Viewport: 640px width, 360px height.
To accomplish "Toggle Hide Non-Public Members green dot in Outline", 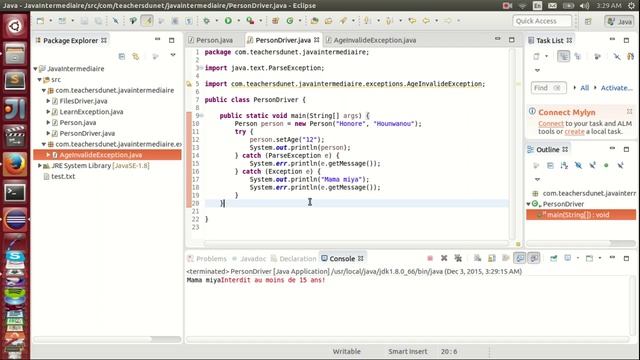I will point(606,165).
